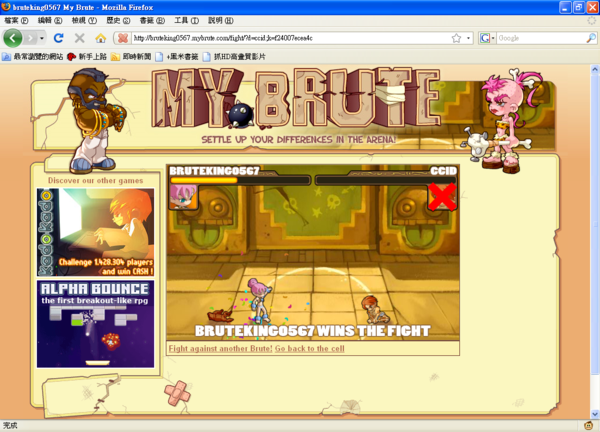Bookmark this page with the star icon

tap(456, 38)
